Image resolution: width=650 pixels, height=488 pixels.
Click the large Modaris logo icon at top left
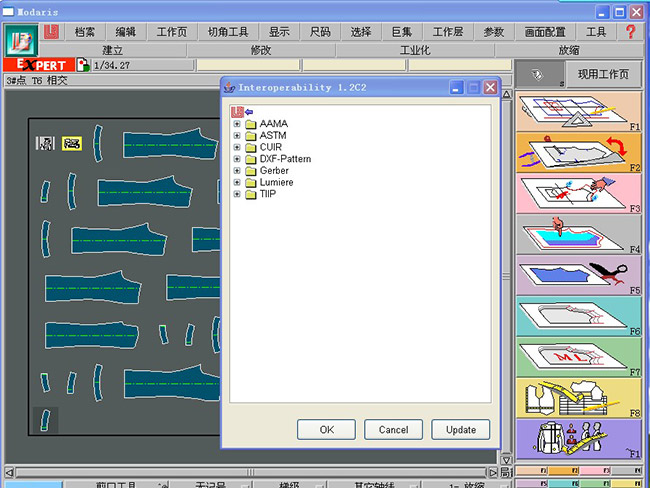click(x=18, y=41)
